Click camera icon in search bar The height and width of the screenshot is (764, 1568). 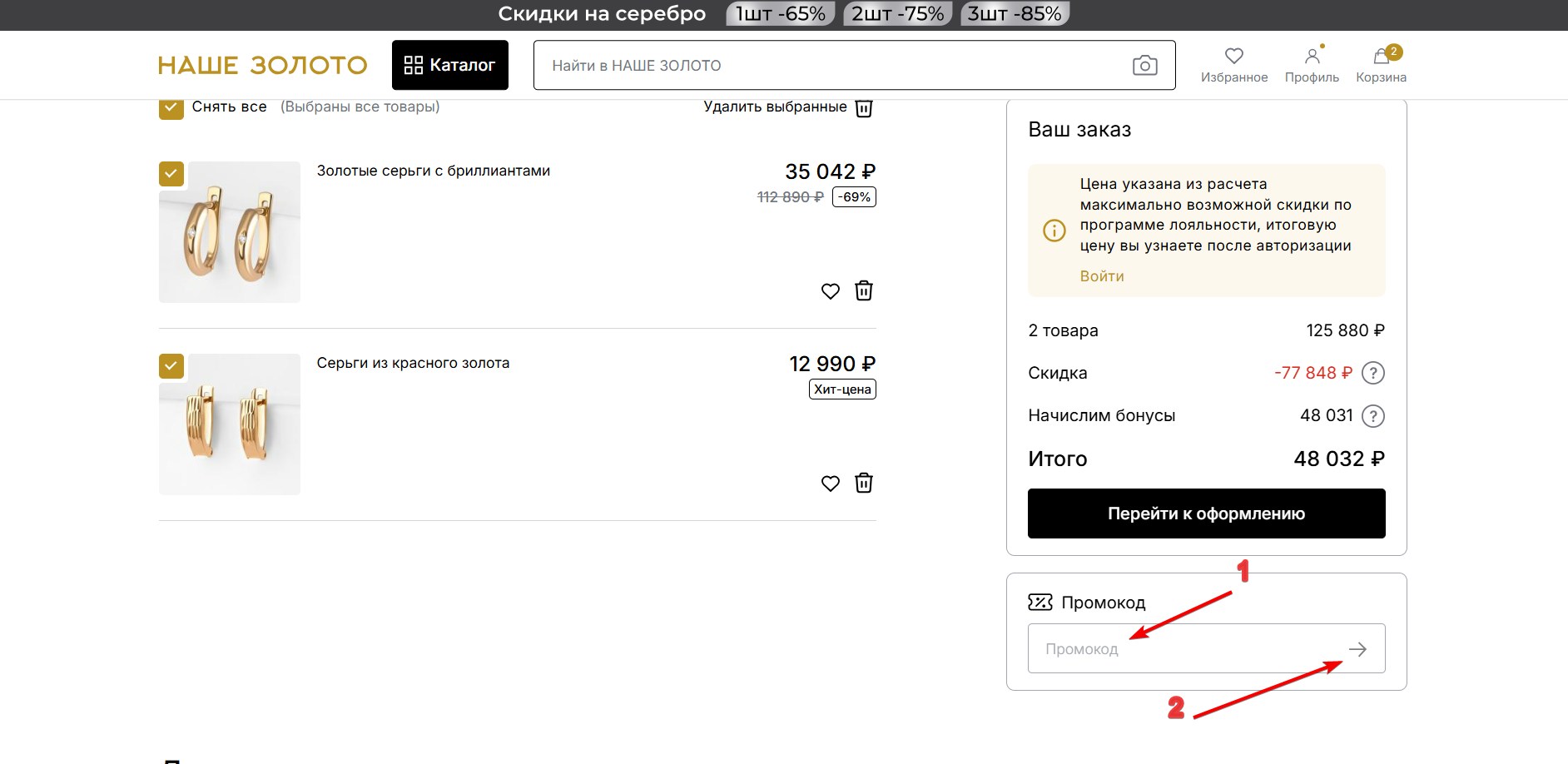coord(1144,65)
